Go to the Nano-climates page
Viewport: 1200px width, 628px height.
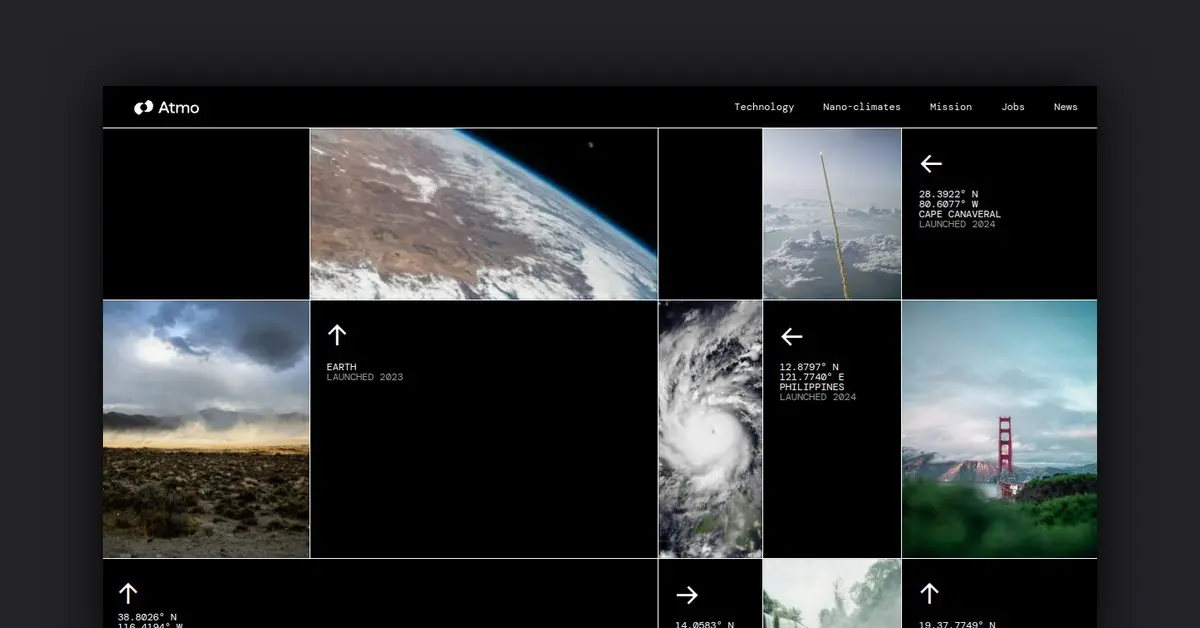[x=861, y=107]
